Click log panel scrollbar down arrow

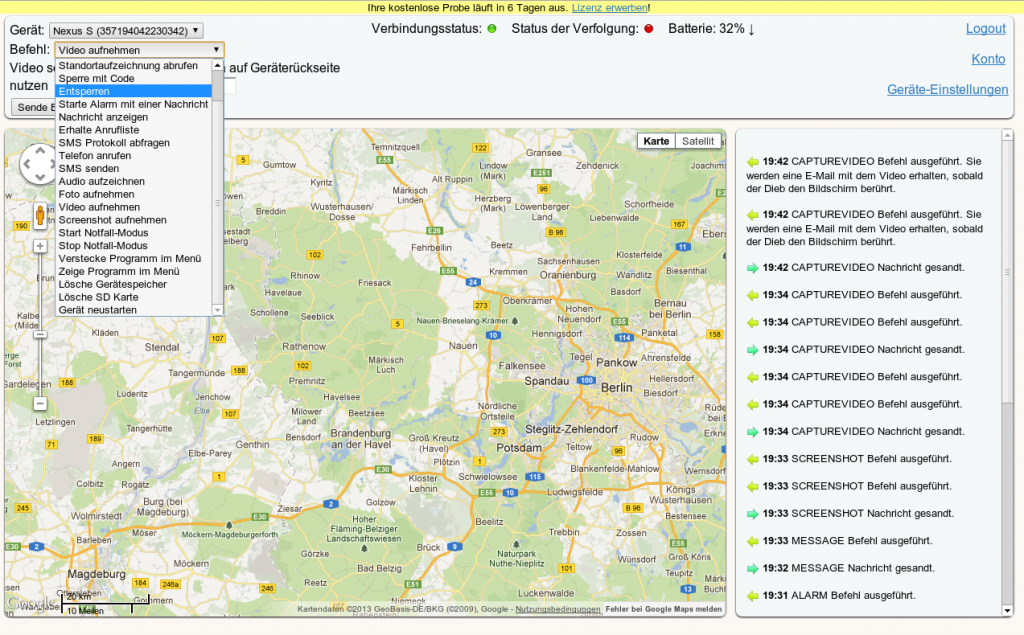point(1007,611)
